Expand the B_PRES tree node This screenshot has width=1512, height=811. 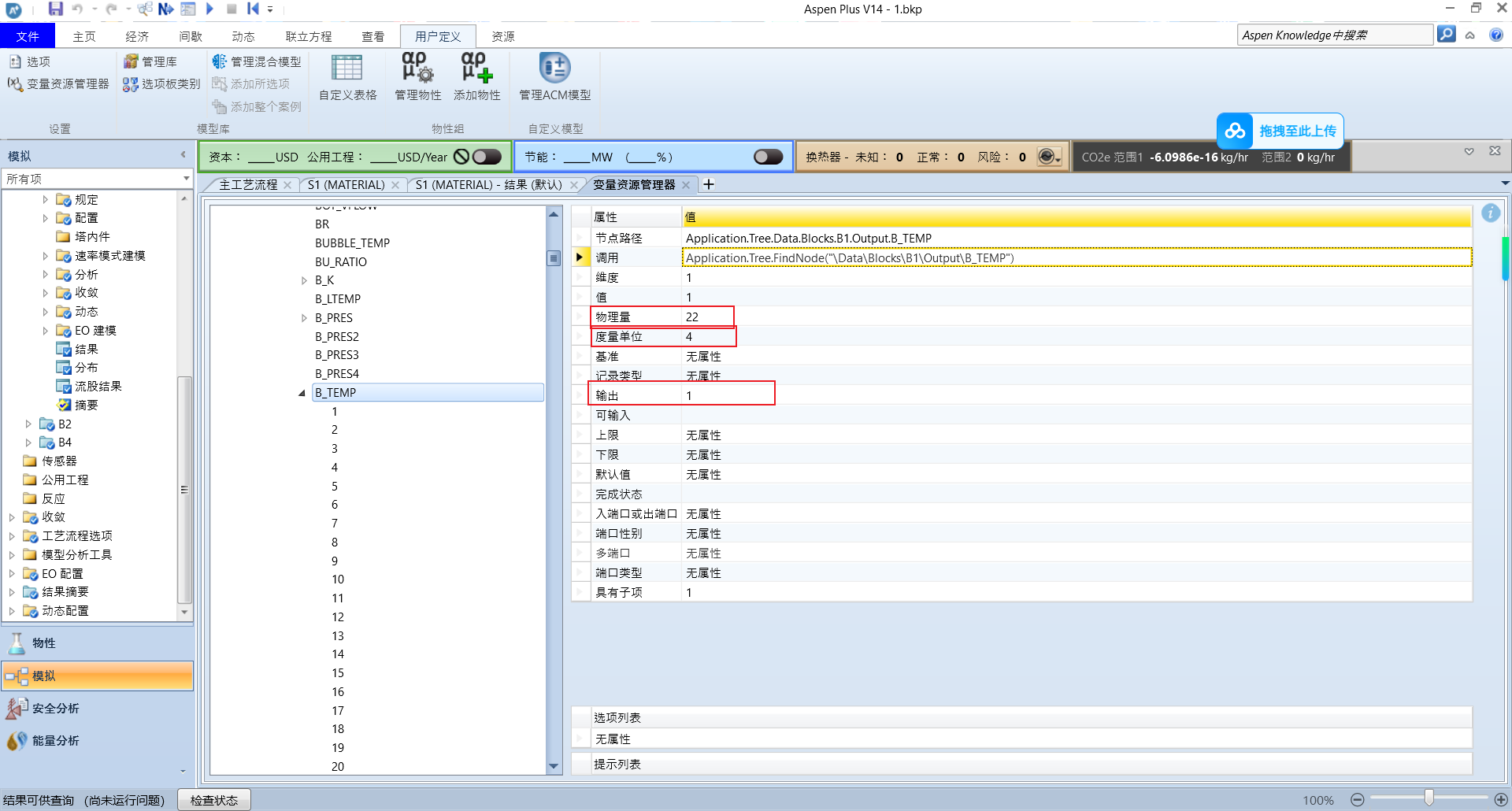(304, 318)
